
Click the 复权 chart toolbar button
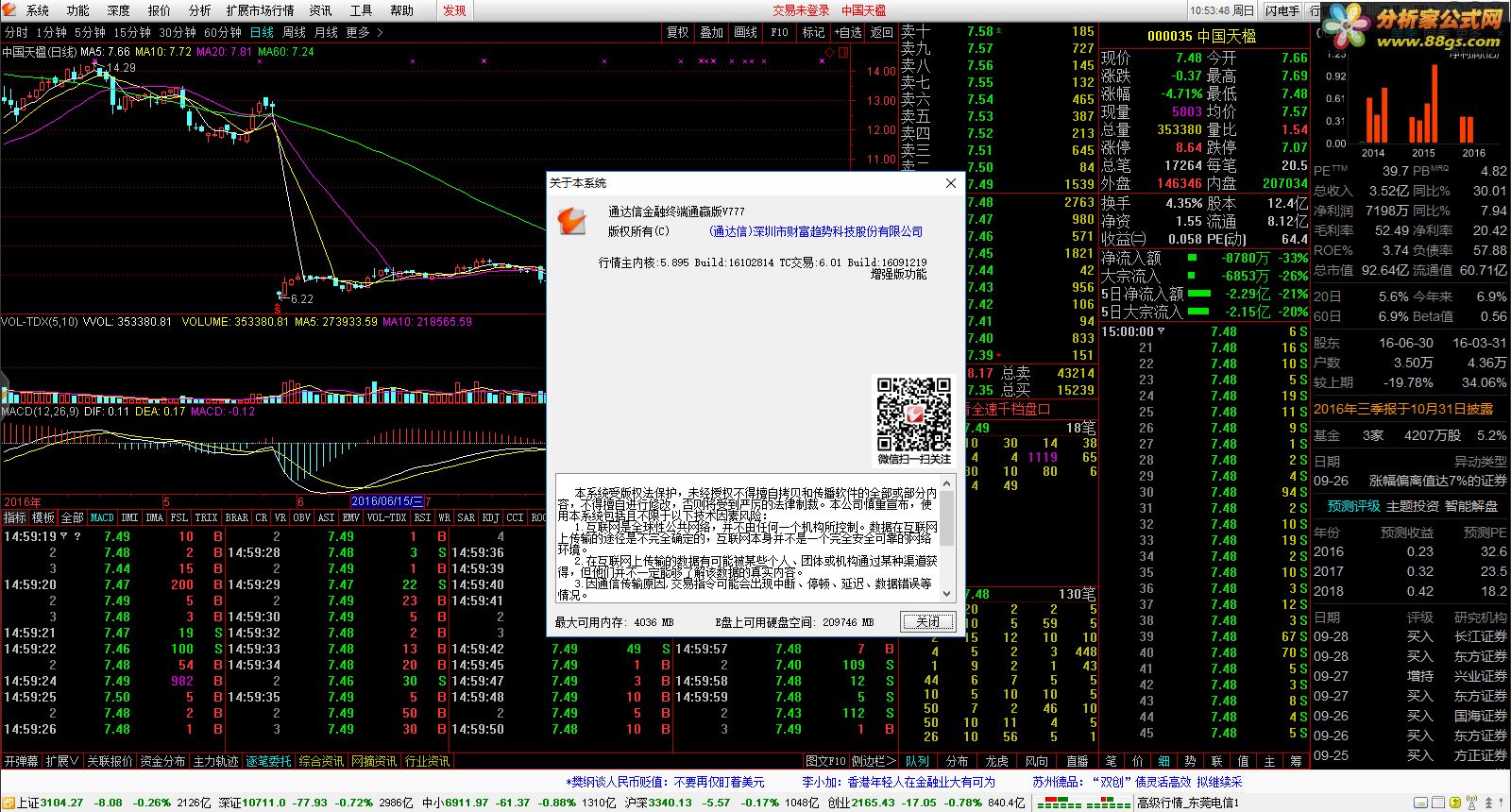tap(678, 32)
